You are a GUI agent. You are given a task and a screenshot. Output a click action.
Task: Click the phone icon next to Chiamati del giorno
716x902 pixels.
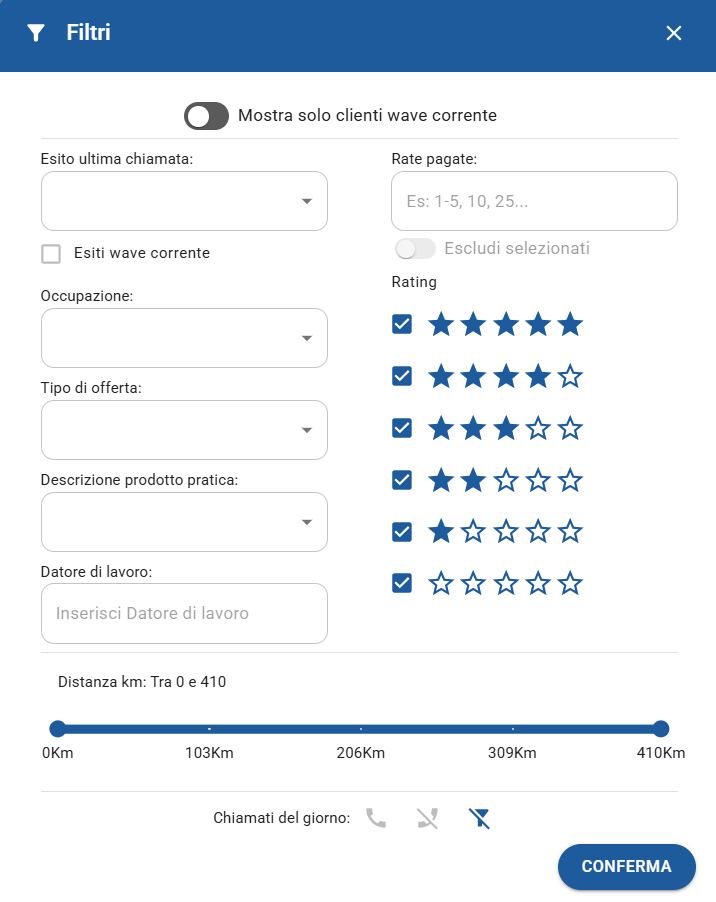[x=376, y=819]
